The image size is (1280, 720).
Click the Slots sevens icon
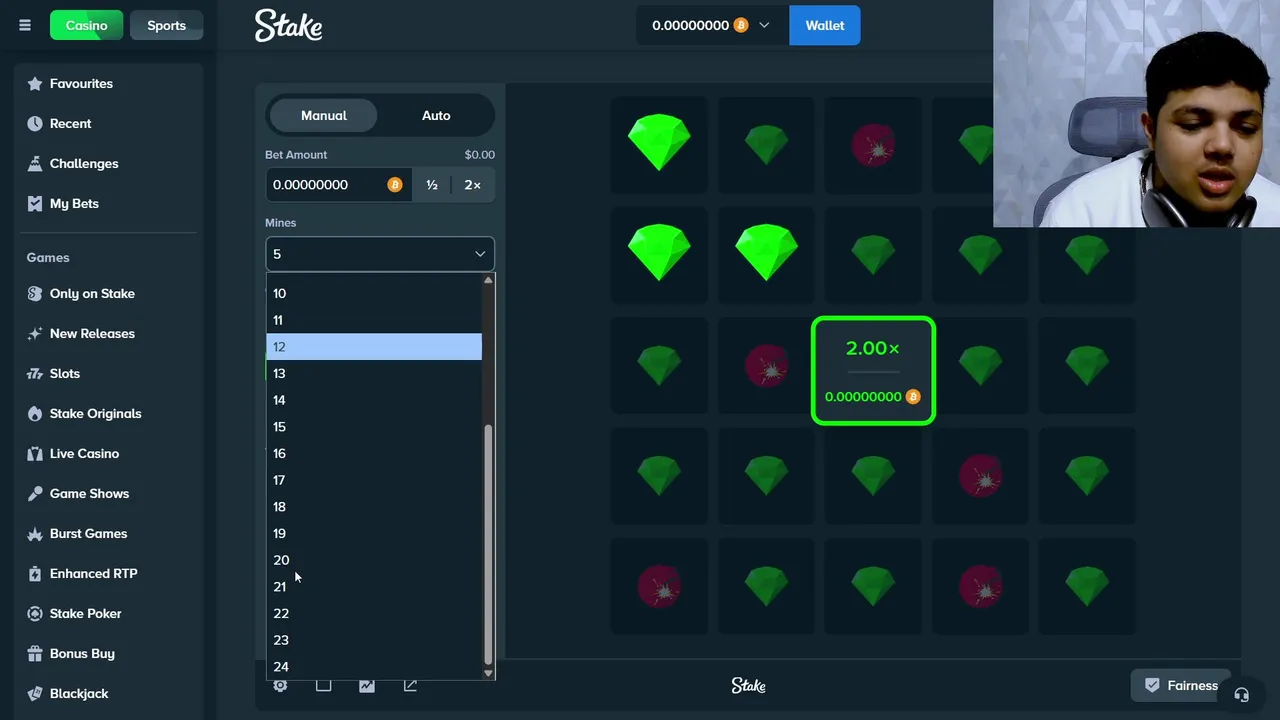point(35,374)
